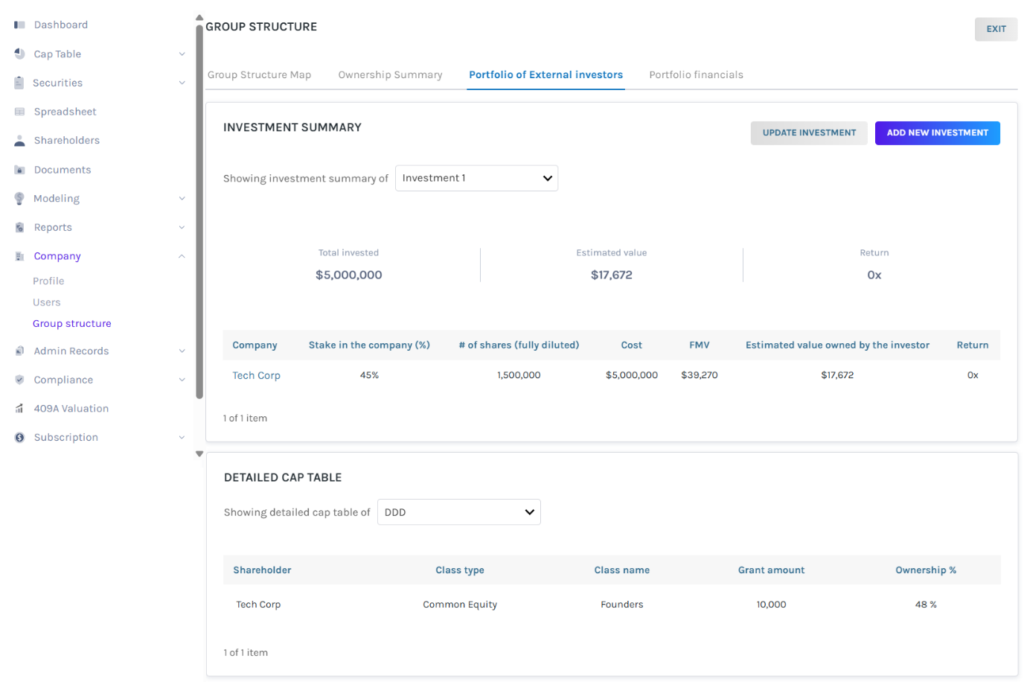1024x682 pixels.
Task: Open the Investment 1 dropdown
Action: 476,178
